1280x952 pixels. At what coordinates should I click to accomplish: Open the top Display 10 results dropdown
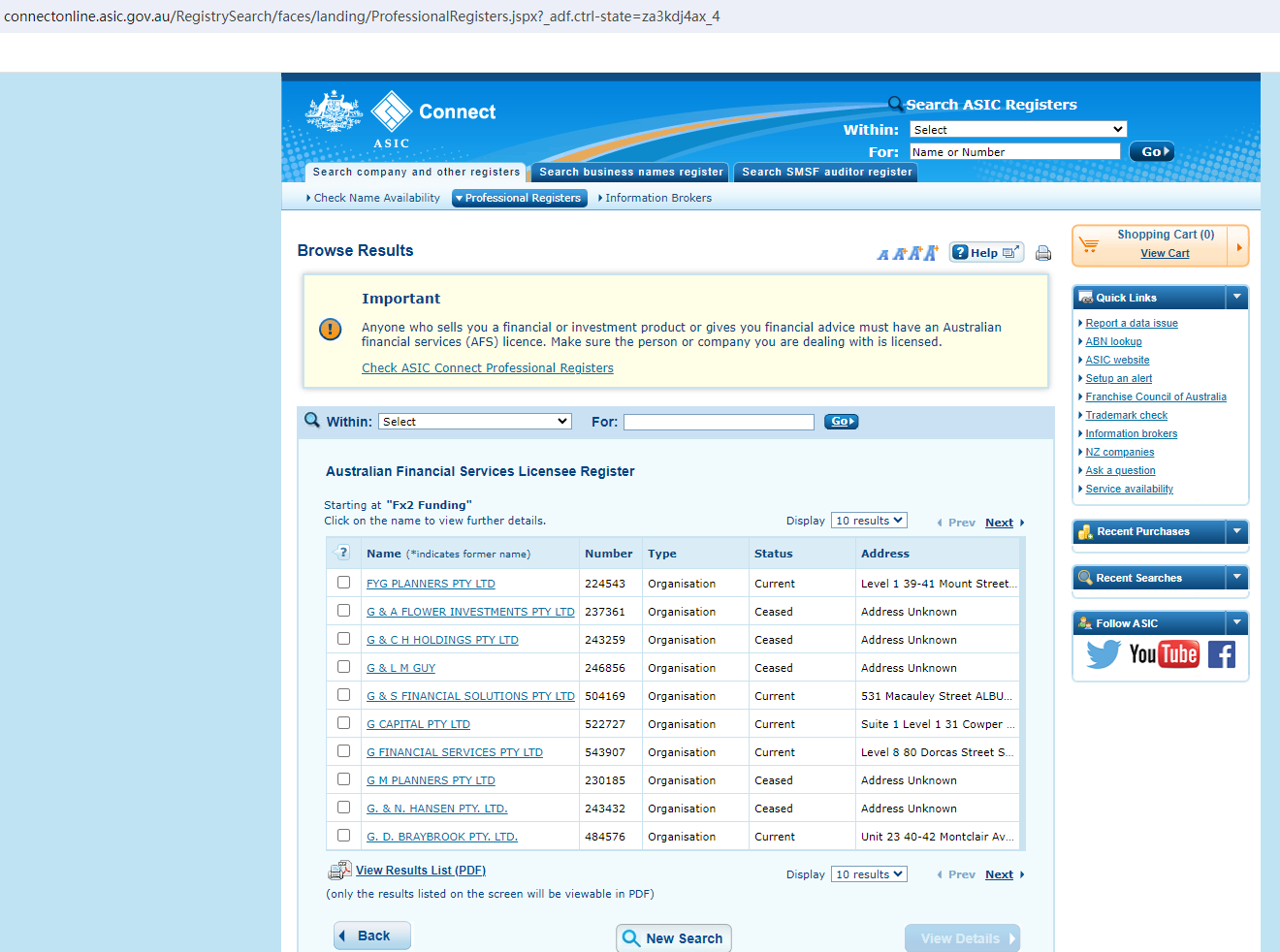(869, 521)
